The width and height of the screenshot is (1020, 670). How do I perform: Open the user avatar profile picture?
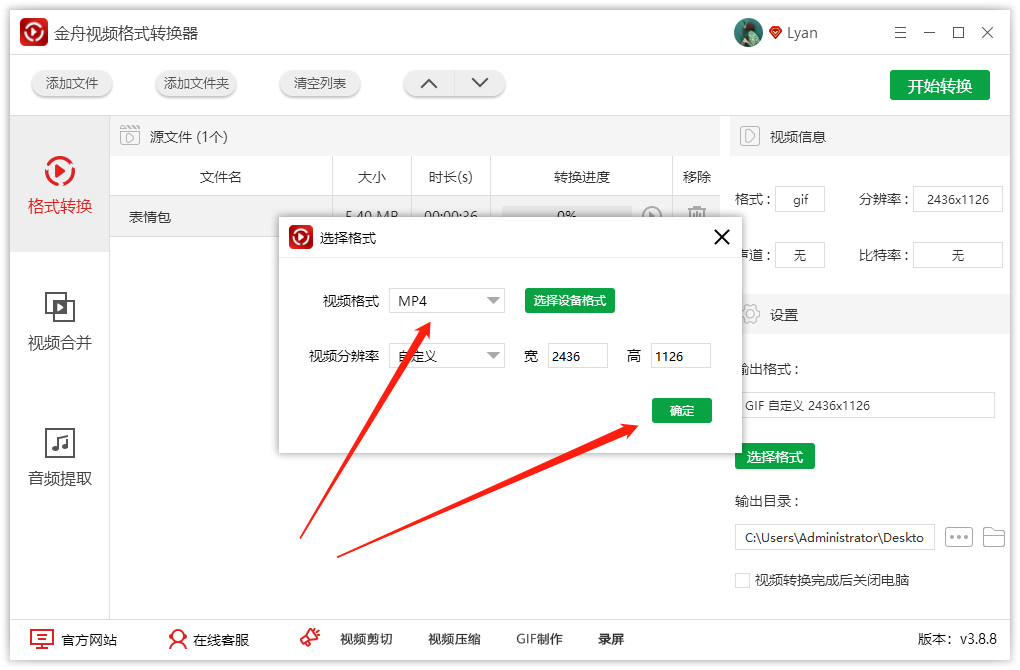(748, 33)
